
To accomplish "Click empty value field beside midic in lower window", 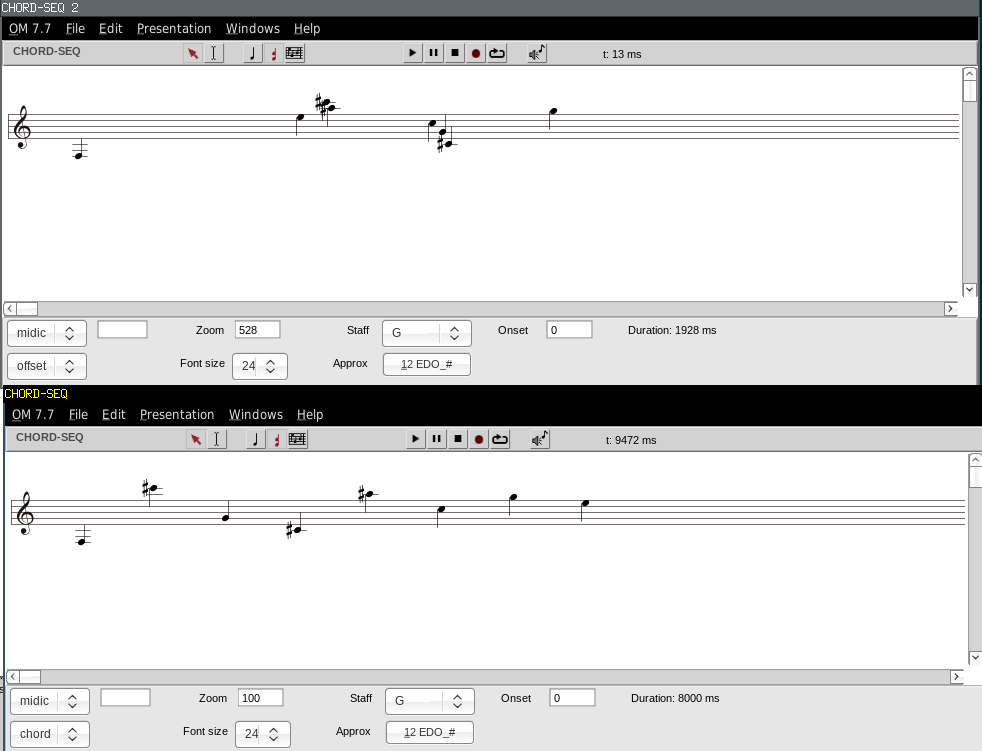I will tap(126, 697).
